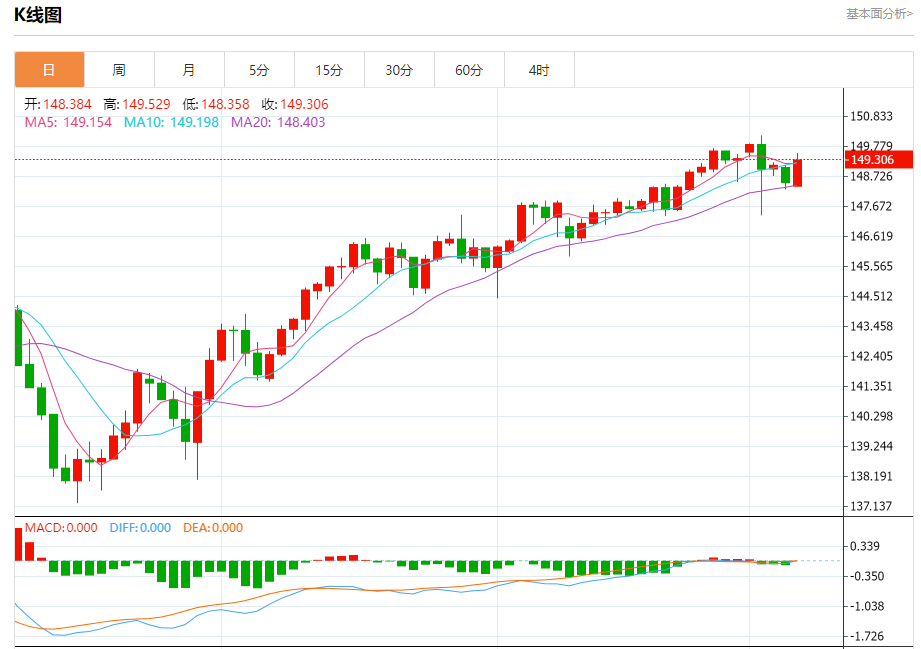
Task: Click the -0.350 MACD axis label
Action: point(868,576)
